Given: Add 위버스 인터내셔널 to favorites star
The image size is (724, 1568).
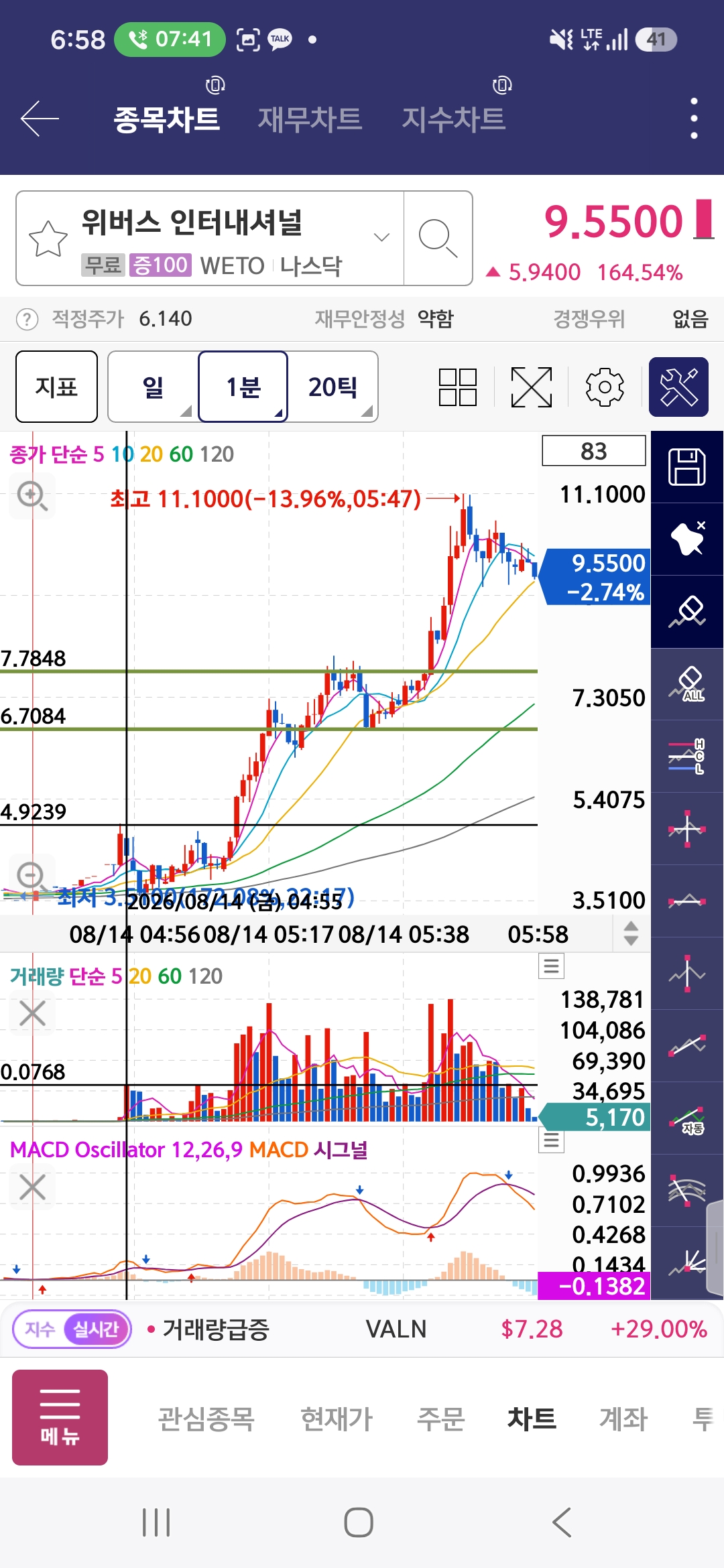Looking at the screenshot, I should point(48,238).
